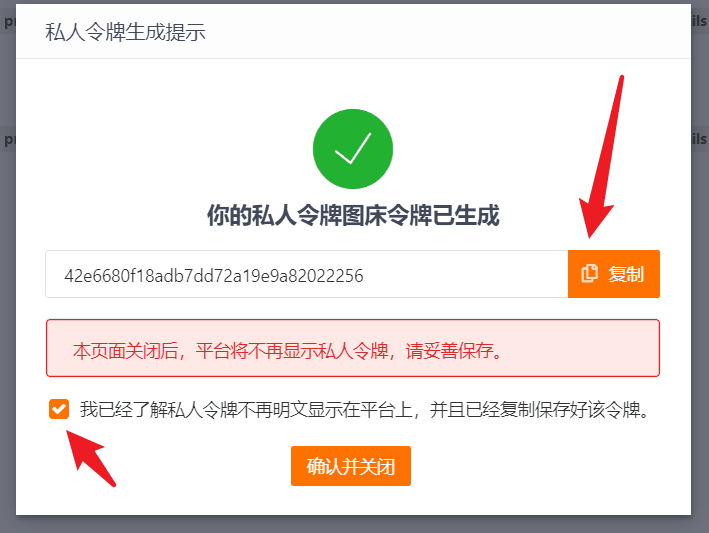Click the 确认并关闭 button
The image size is (709, 533).
pyautogui.click(x=351, y=466)
